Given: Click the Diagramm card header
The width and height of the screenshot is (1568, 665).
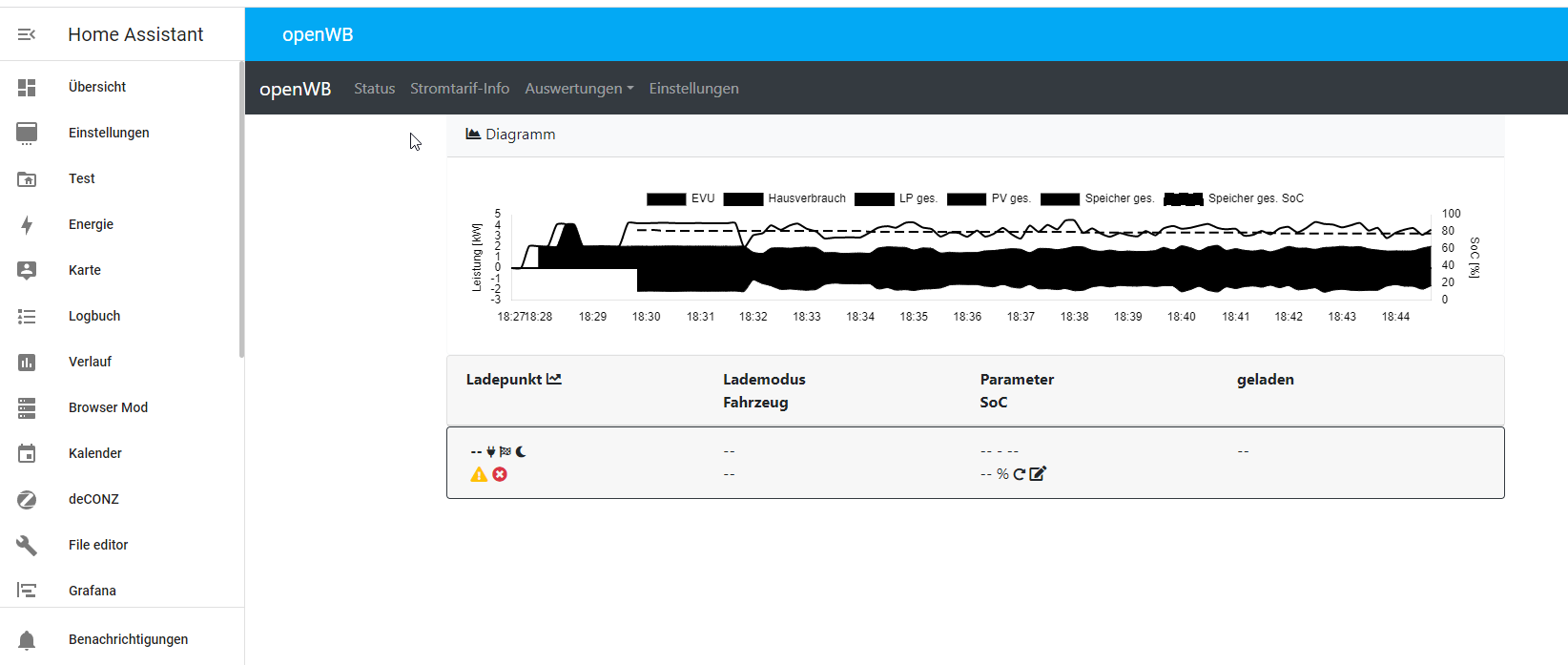Looking at the screenshot, I should pos(975,135).
